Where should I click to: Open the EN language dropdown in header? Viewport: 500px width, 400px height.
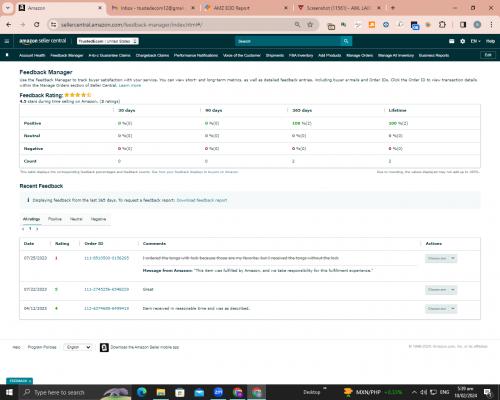pyautogui.click(x=475, y=41)
